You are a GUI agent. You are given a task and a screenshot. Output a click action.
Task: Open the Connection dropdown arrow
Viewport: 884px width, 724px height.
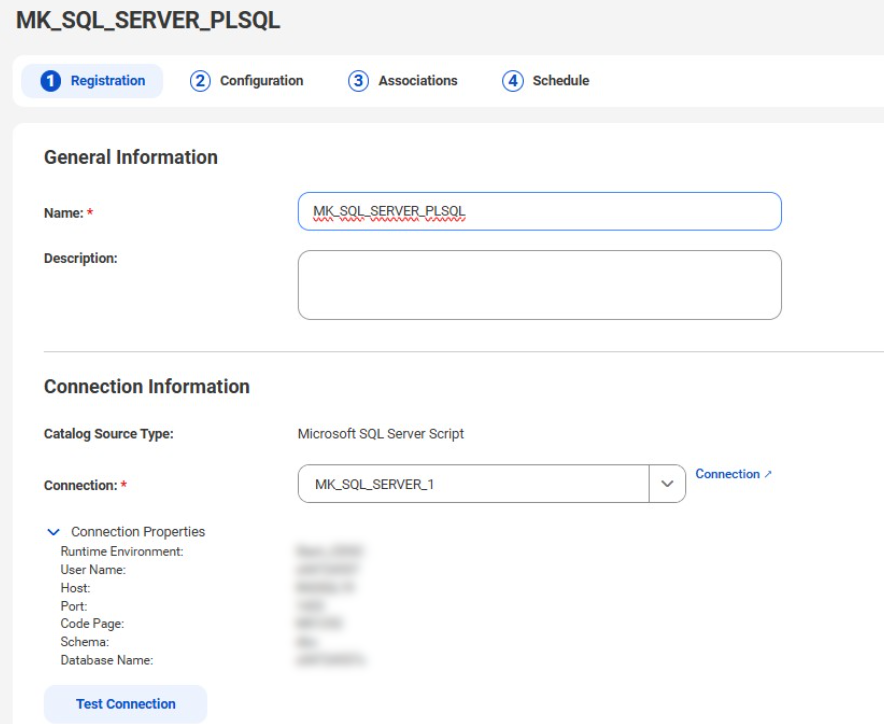click(x=667, y=484)
